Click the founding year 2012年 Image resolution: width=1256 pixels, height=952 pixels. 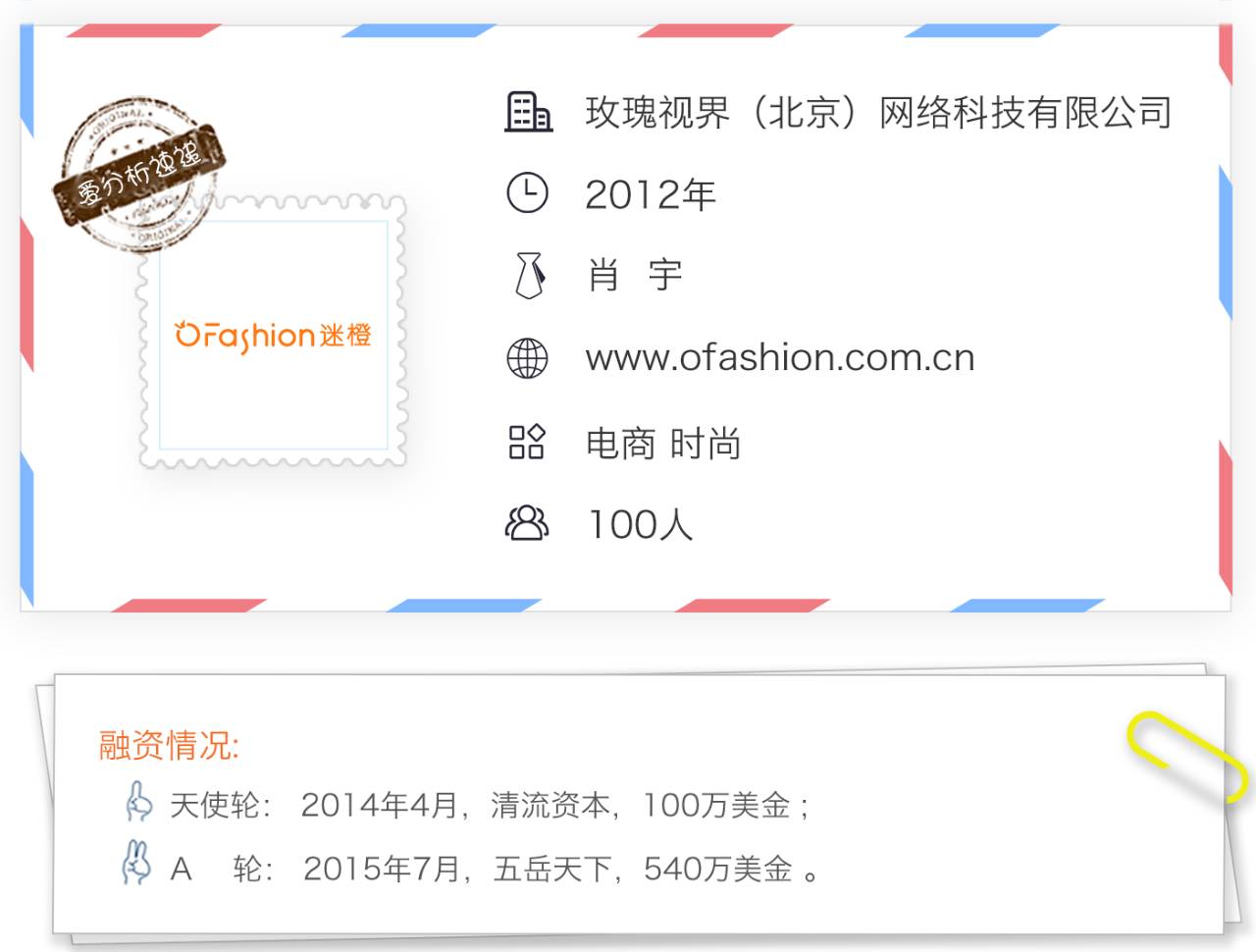click(x=651, y=194)
